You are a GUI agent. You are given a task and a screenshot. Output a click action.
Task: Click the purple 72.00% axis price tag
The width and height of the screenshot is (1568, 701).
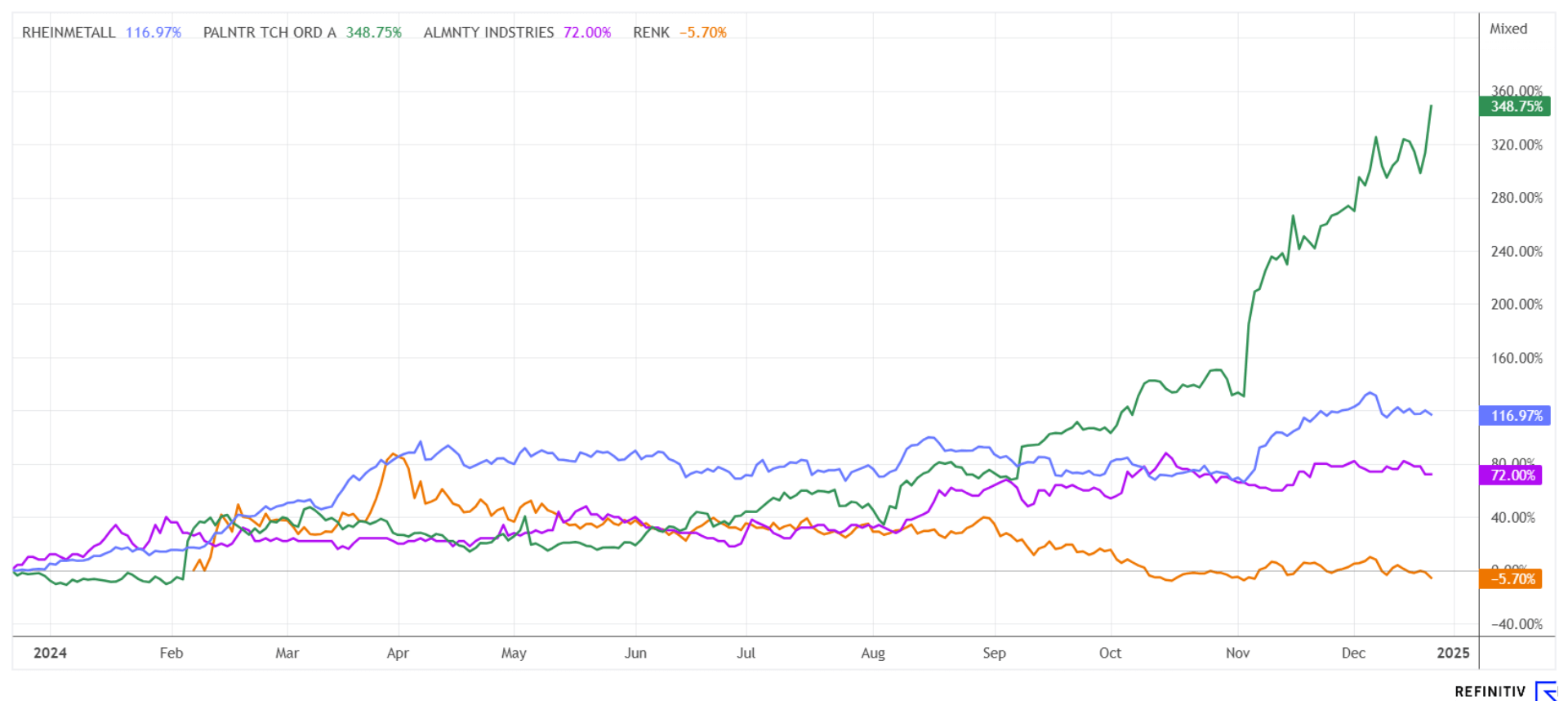(x=1512, y=476)
